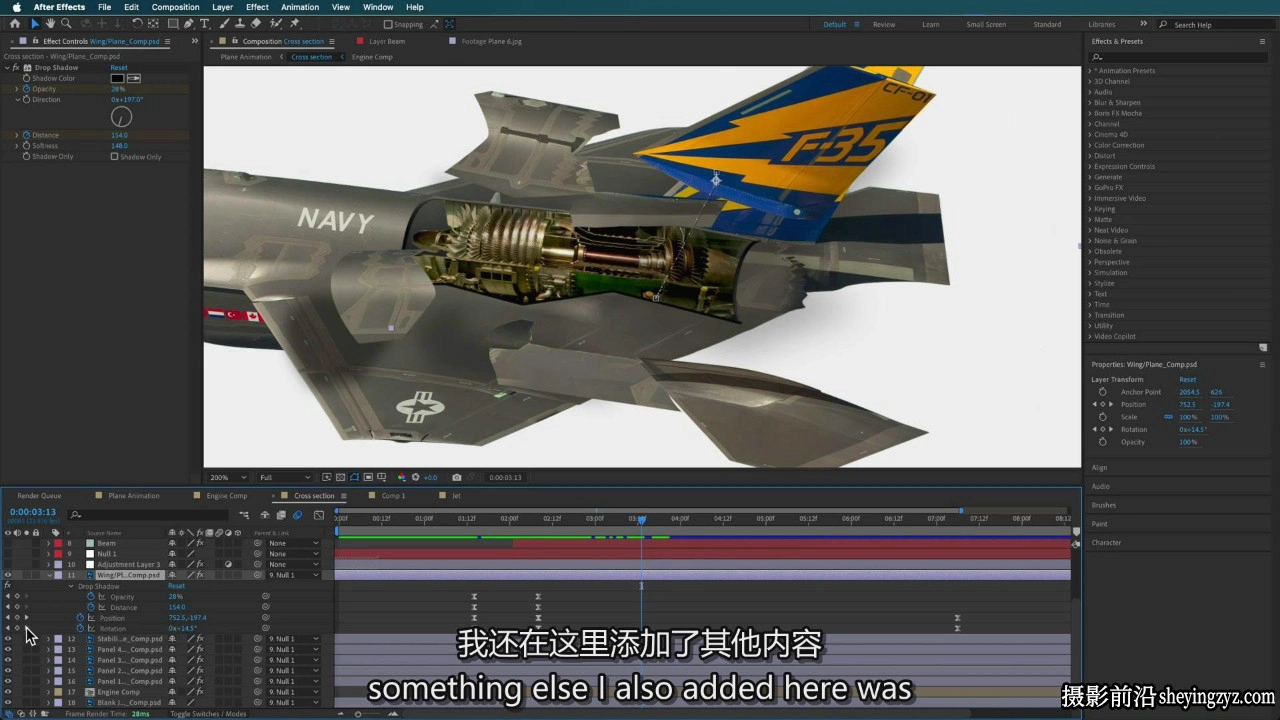Click the current time indicator playhead
The image size is (1280, 720).
point(641,519)
